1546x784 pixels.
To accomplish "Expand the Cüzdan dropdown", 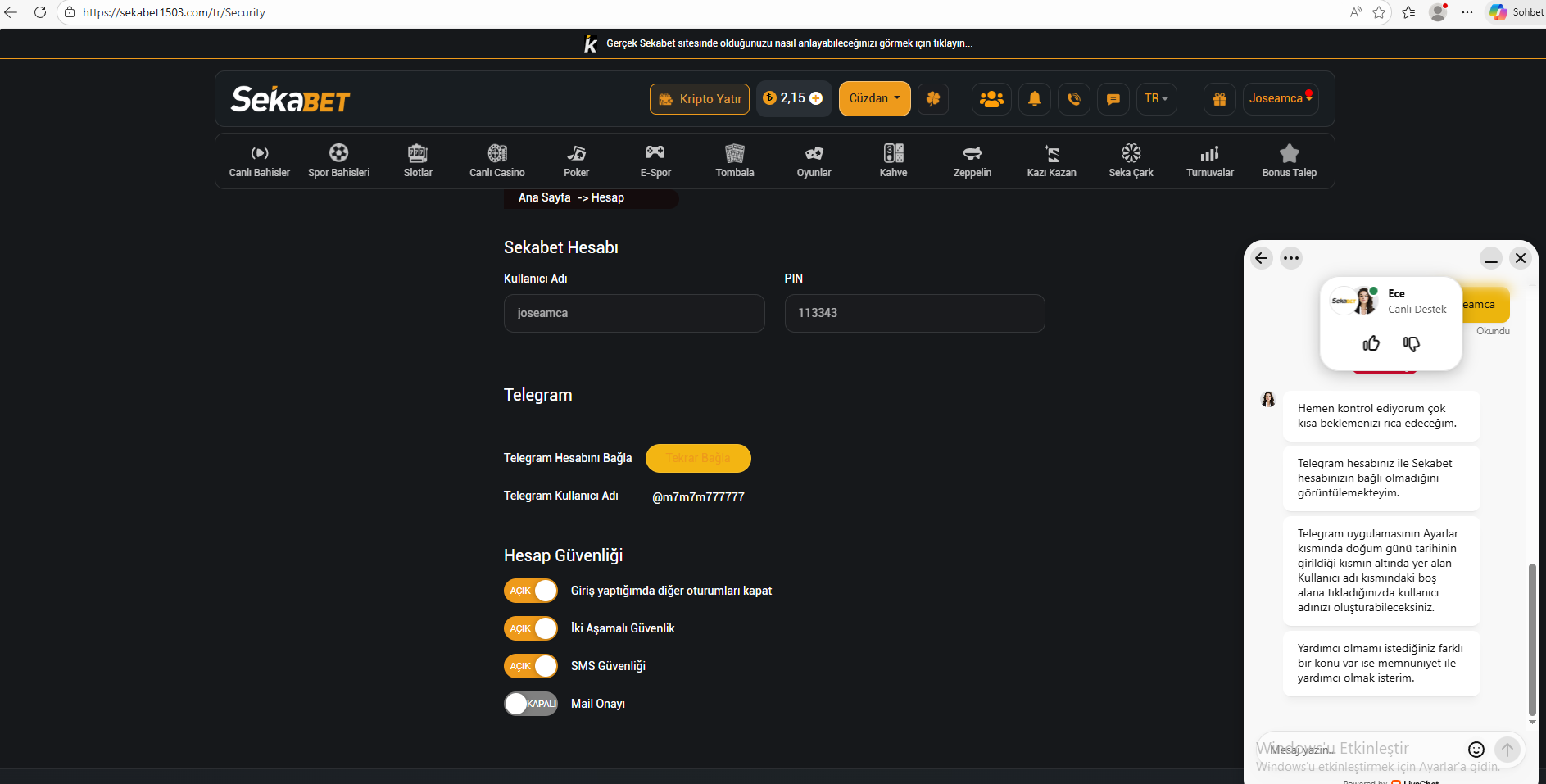I will point(874,99).
